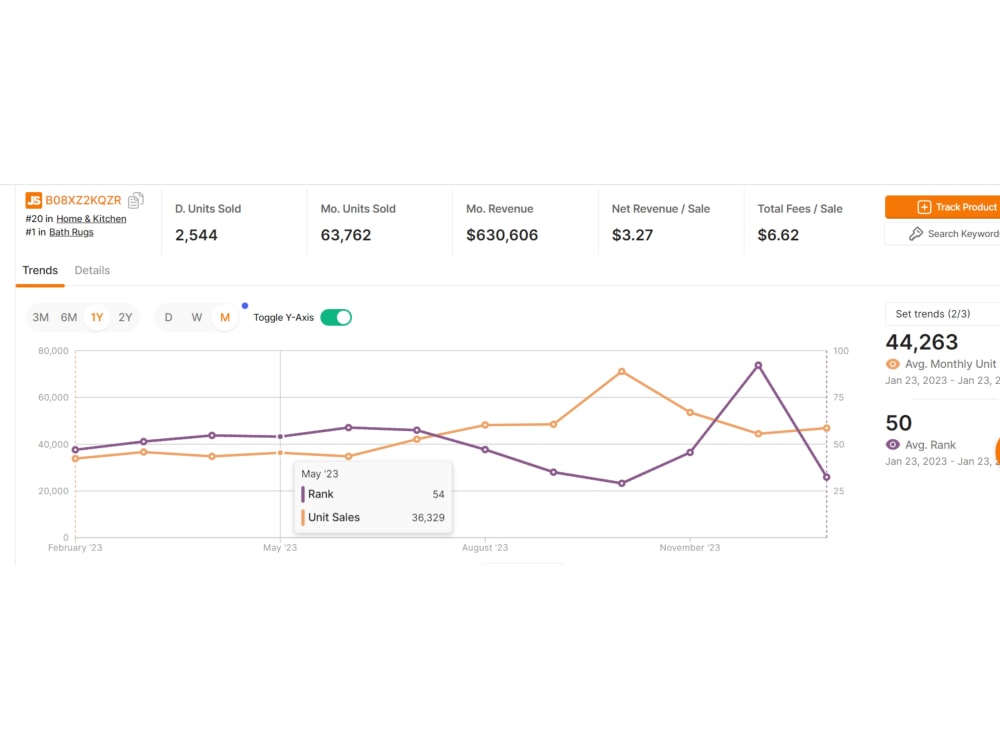Viewport: 1000px width, 750px height.
Task: Open the Details tab
Action: click(92, 270)
